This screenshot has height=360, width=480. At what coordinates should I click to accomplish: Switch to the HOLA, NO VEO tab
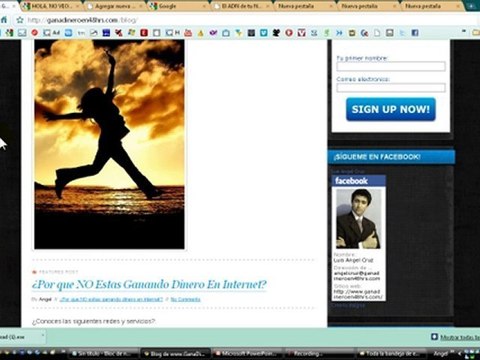(x=50, y=6)
